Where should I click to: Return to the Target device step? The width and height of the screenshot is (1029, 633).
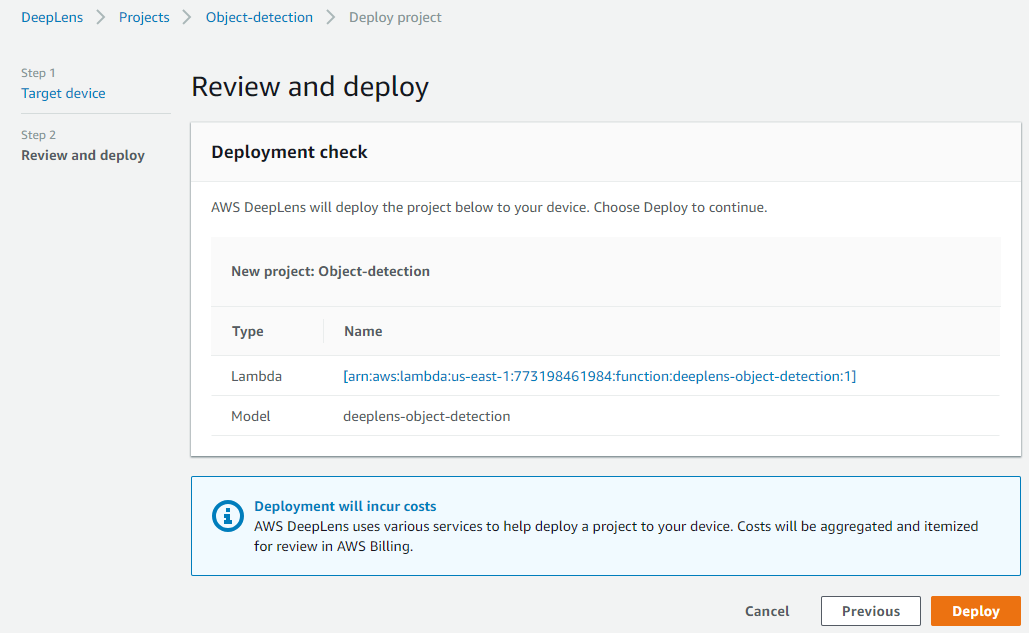(63, 93)
